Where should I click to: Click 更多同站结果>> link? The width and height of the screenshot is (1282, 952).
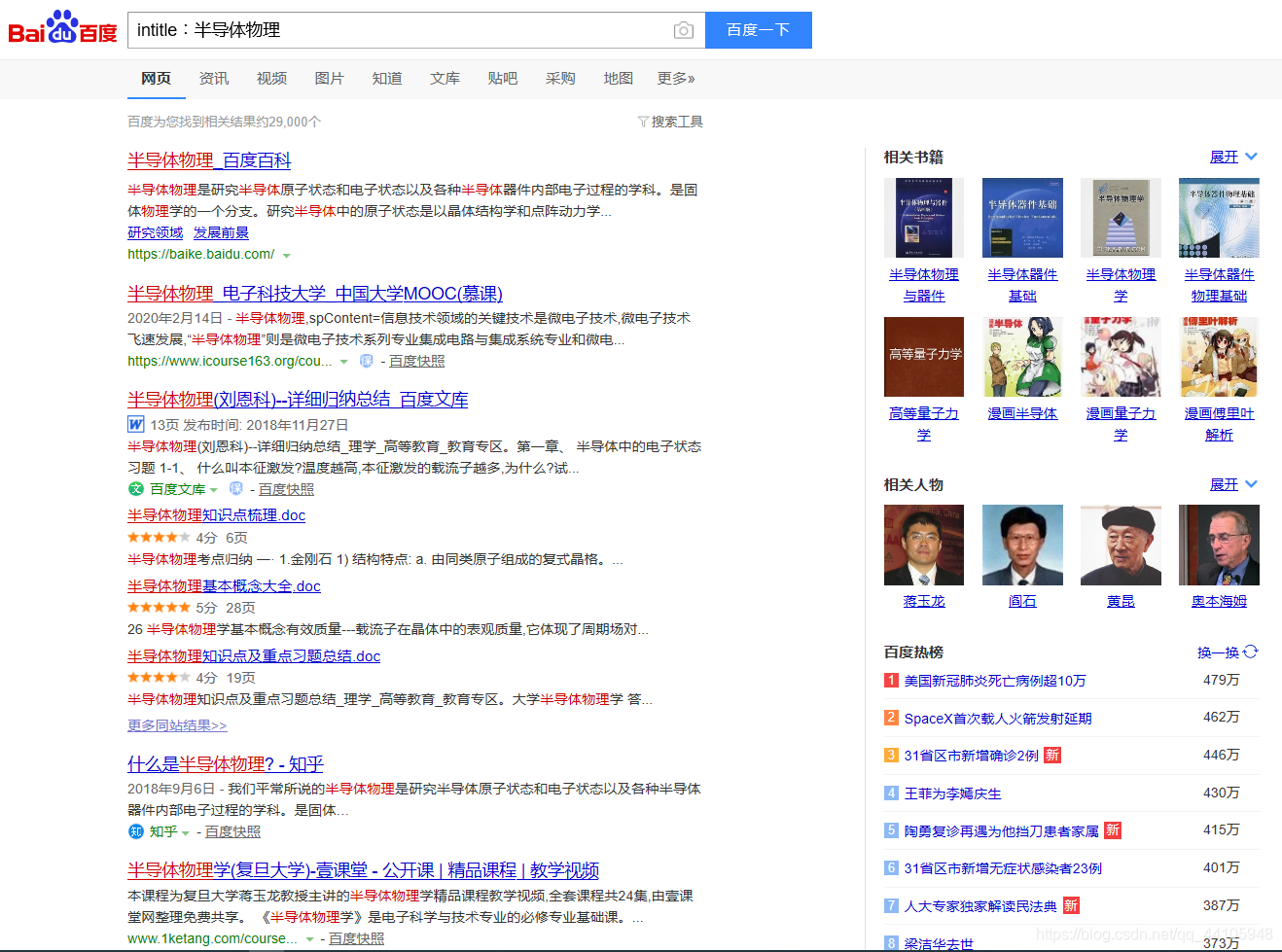pyautogui.click(x=177, y=725)
